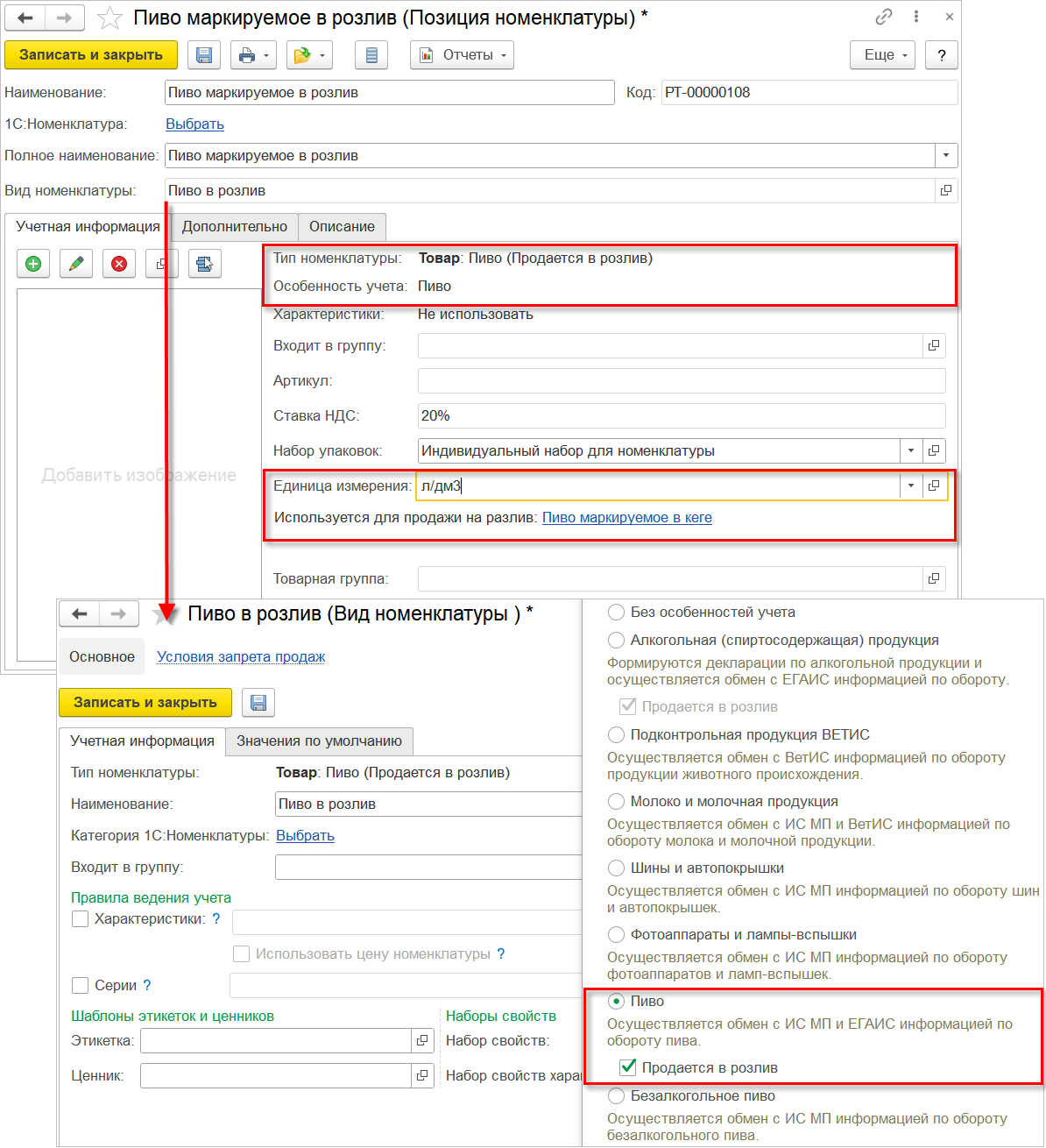Image resolution: width=1046 pixels, height=1148 pixels.
Task: Open Вид номенклатуры Пиво в розлив form icon
Action: [946, 190]
